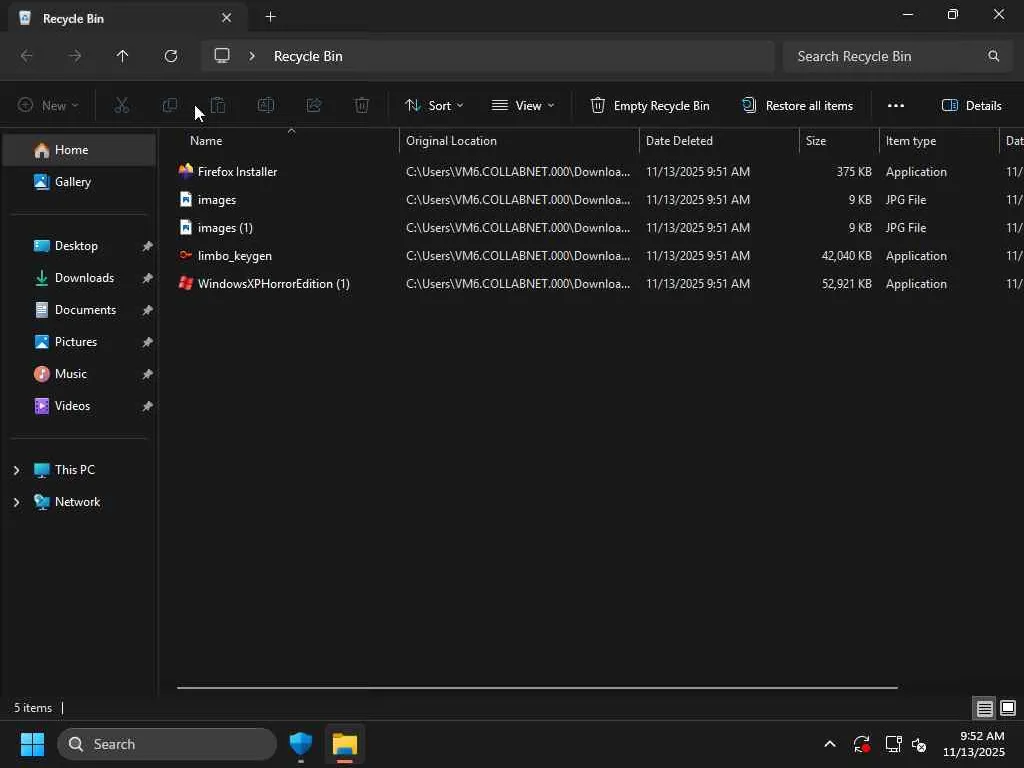Click the pin next to Music
The width and height of the screenshot is (1024, 768).
148,374
